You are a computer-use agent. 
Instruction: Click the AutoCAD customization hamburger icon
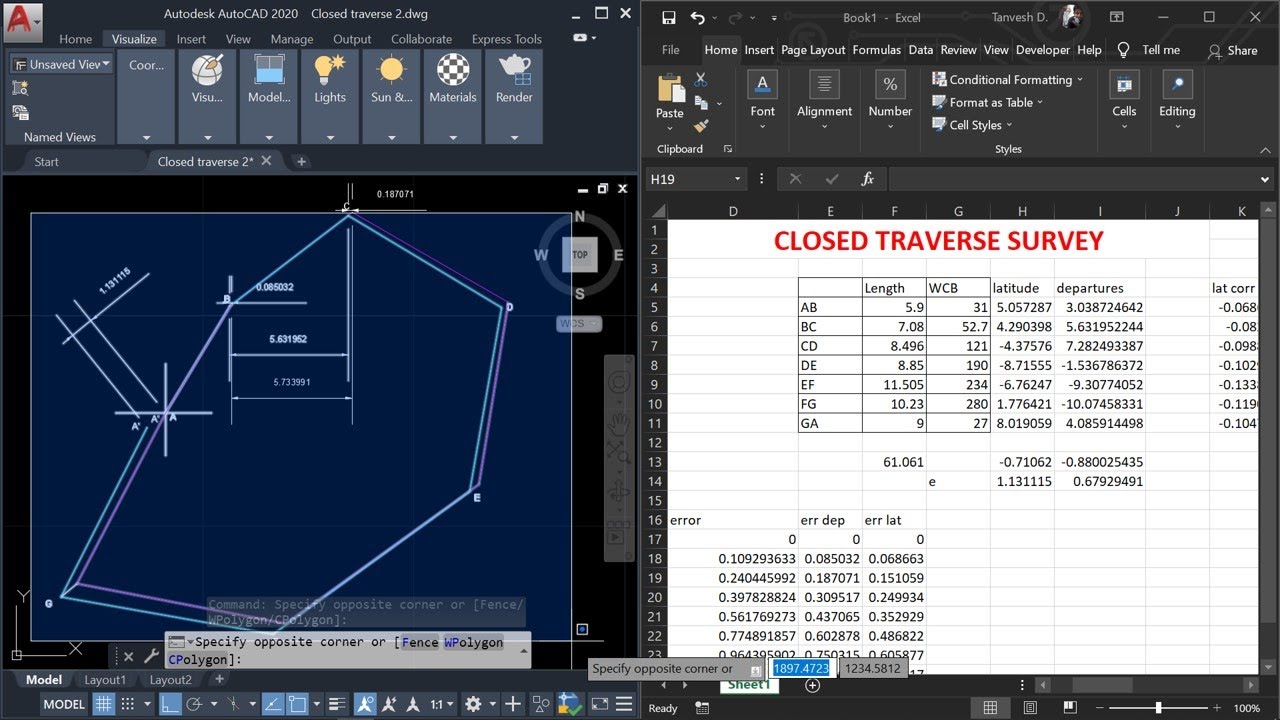(626, 704)
